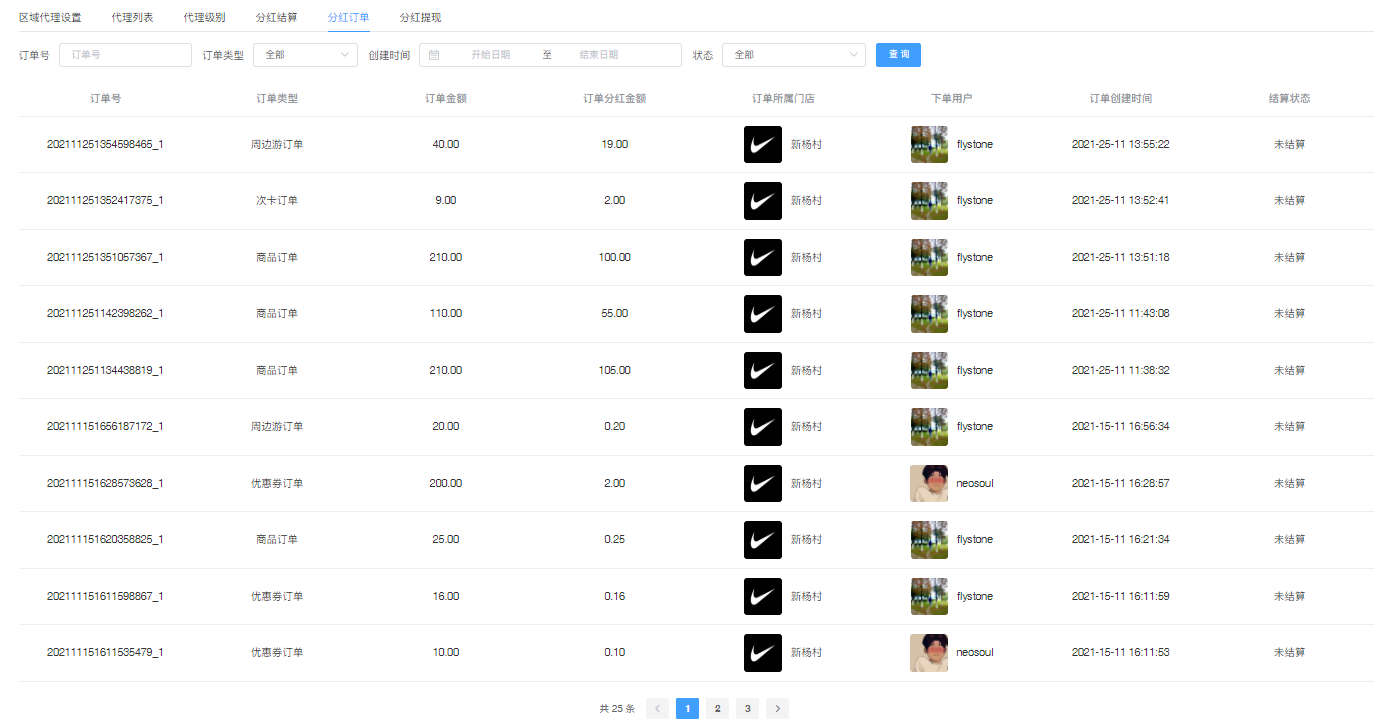
Task: Click the 订单号 search input field
Action: [x=125, y=55]
